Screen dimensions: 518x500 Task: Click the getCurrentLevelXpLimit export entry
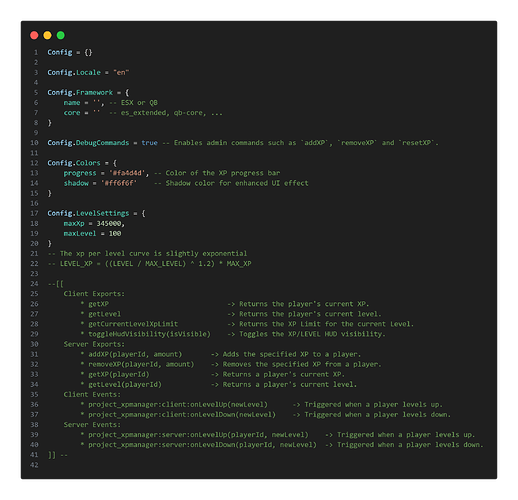pos(133,324)
